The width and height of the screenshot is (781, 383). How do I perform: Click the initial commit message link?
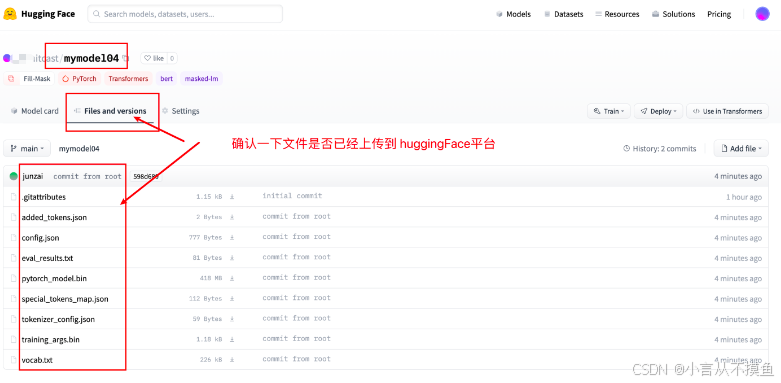click(x=292, y=196)
